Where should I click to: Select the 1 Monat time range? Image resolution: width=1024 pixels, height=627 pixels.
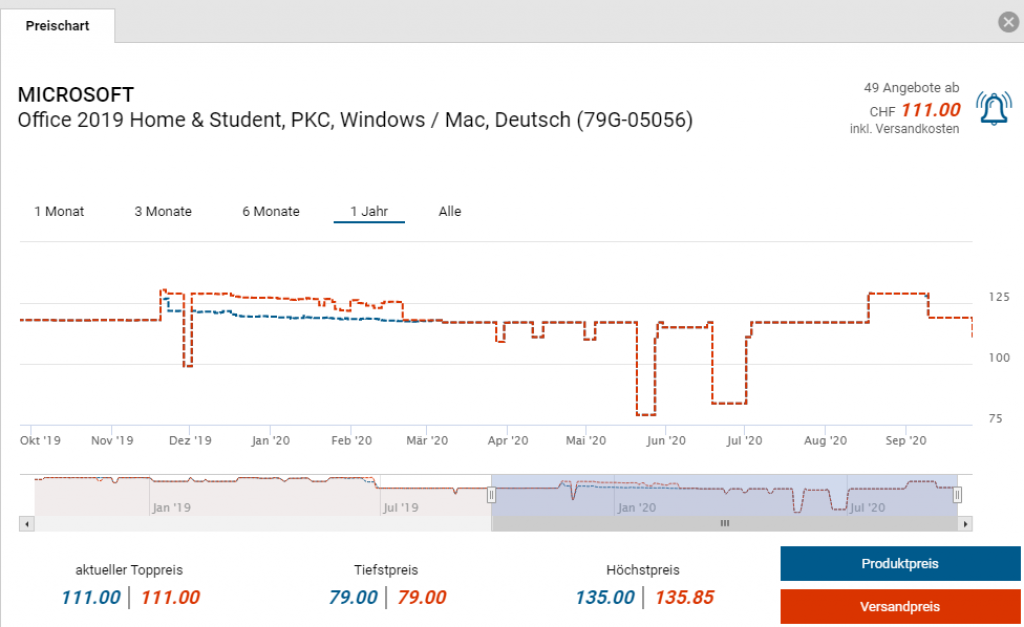point(59,212)
